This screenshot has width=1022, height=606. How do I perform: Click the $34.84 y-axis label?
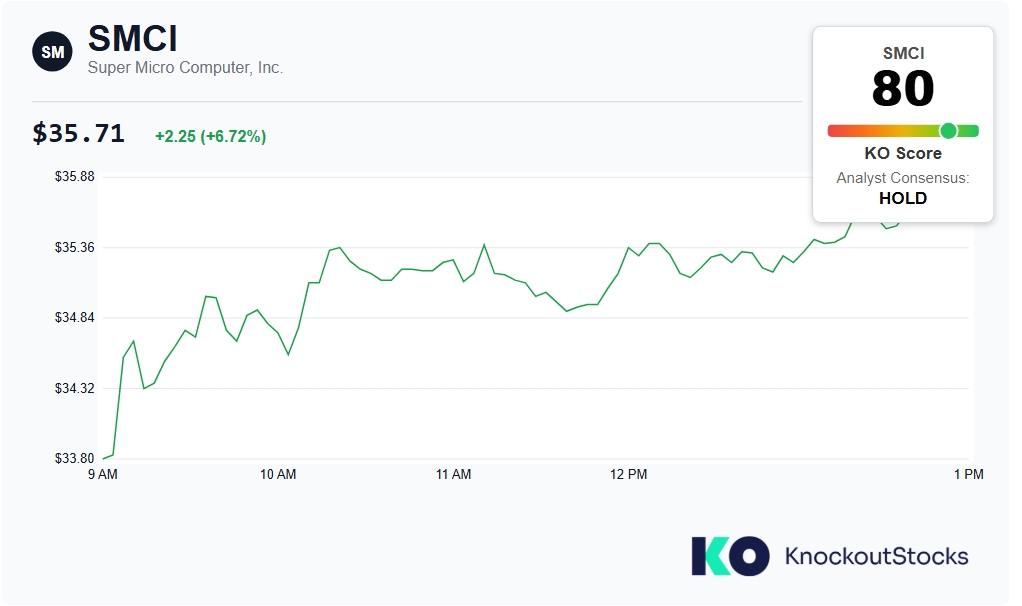pyautogui.click(x=74, y=318)
